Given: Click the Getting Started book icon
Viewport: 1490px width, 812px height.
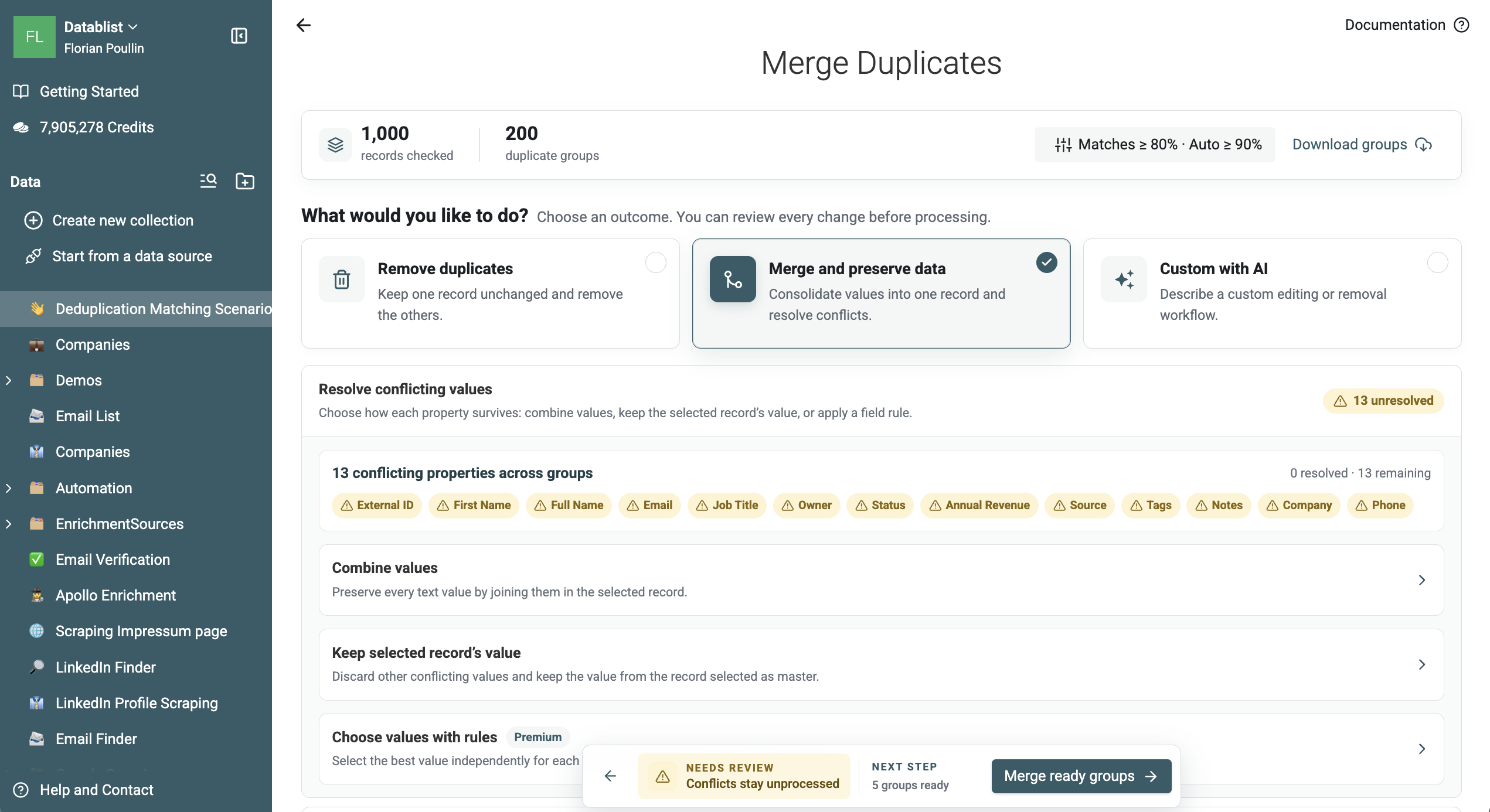Looking at the screenshot, I should pyautogui.click(x=21, y=91).
